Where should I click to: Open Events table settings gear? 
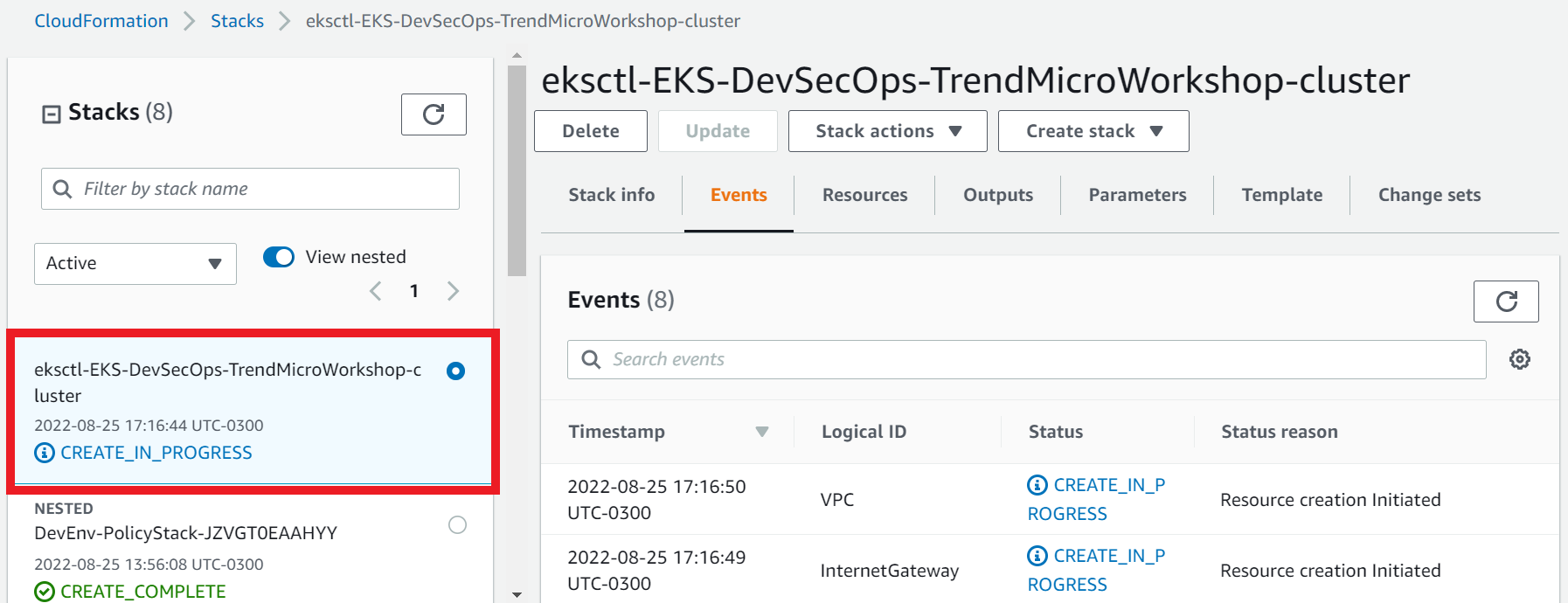click(x=1520, y=359)
